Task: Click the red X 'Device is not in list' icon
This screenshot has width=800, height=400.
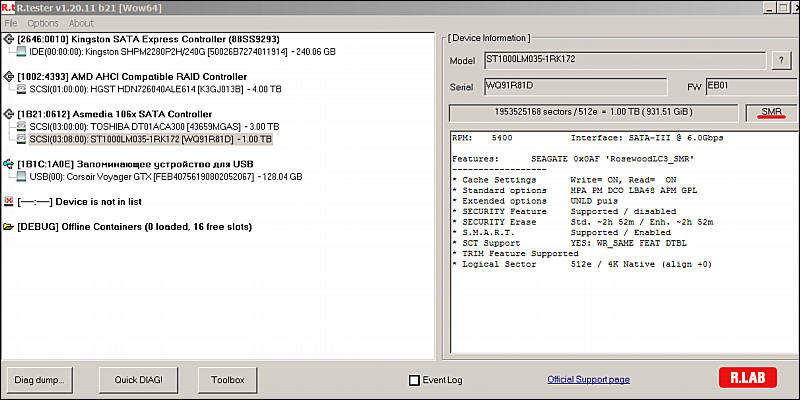Action: coord(8,202)
